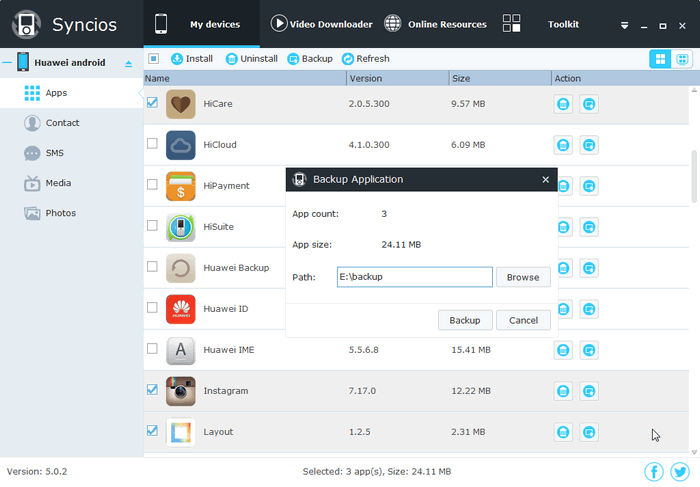700x487 pixels.
Task: Check the HiSuite checkbox
Action: [152, 225]
